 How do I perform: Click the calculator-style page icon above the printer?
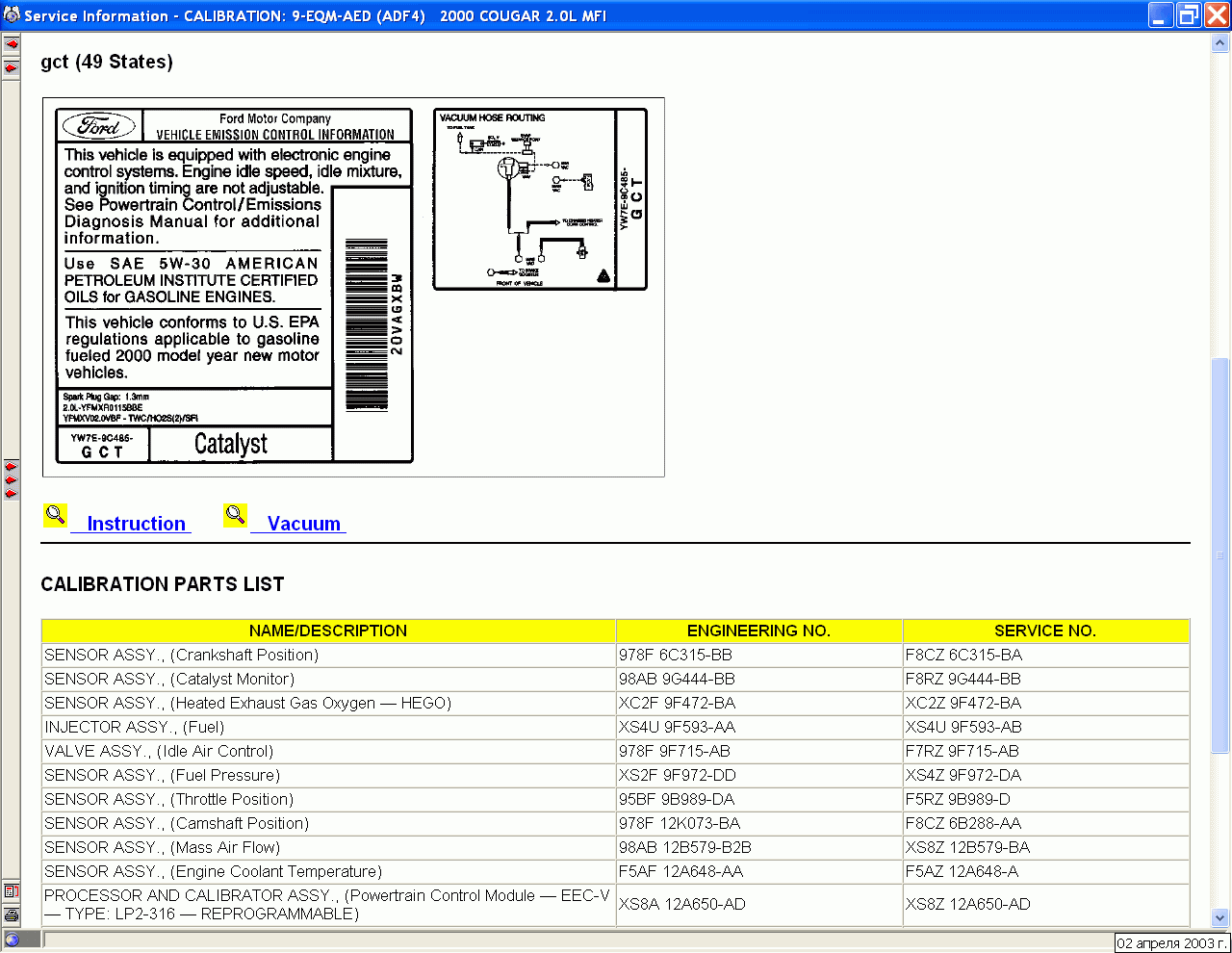click(x=11, y=891)
